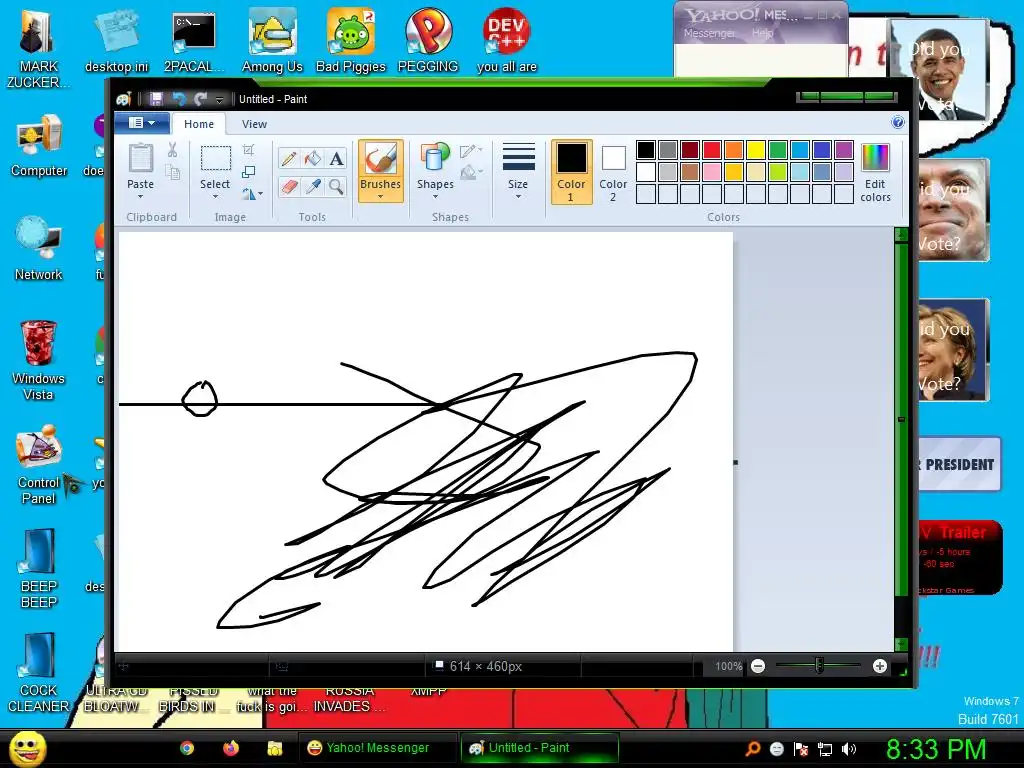
Task: Click the Copy icon in Clipboard group
Action: click(172, 172)
